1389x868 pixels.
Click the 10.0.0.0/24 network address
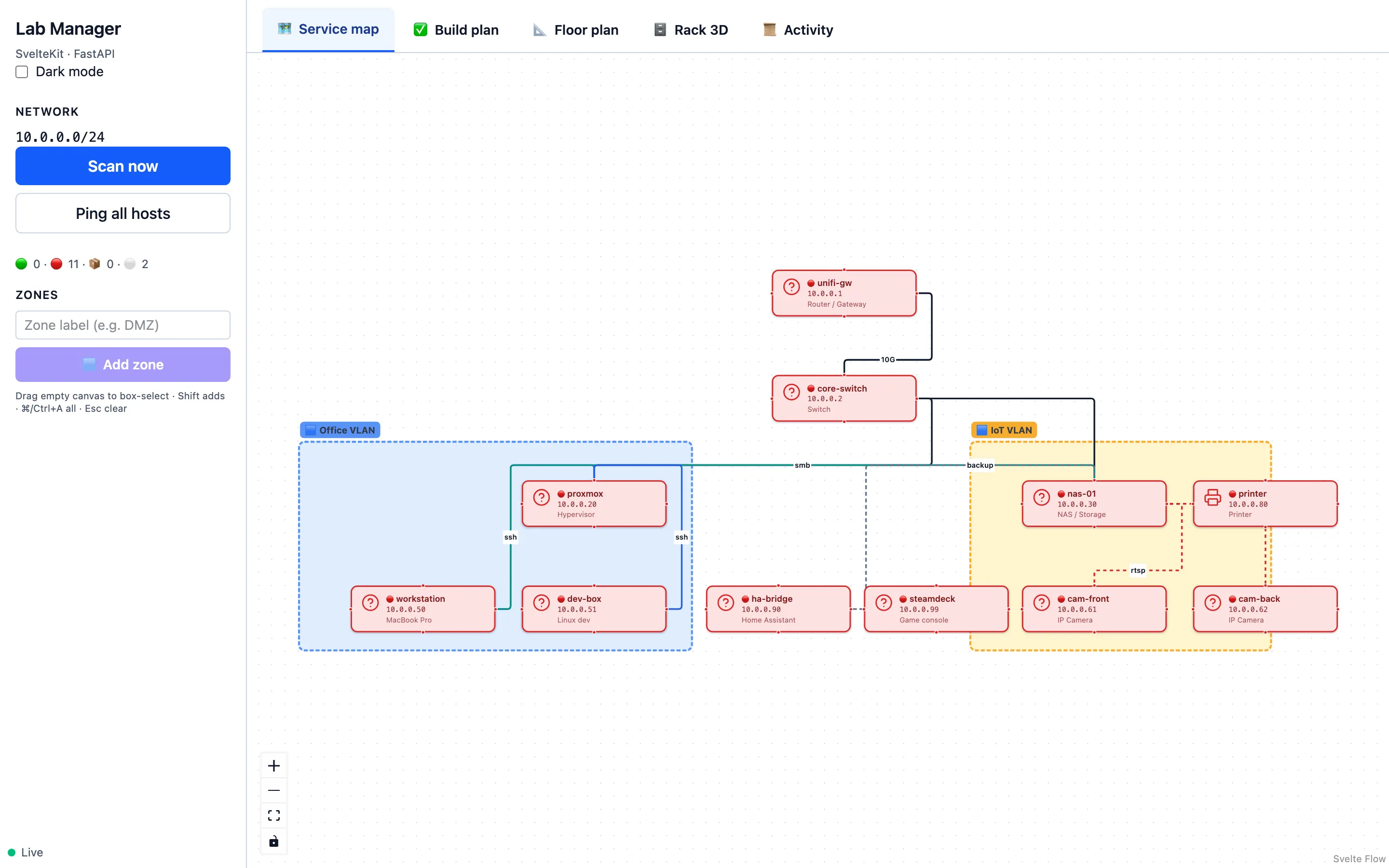[60, 136]
